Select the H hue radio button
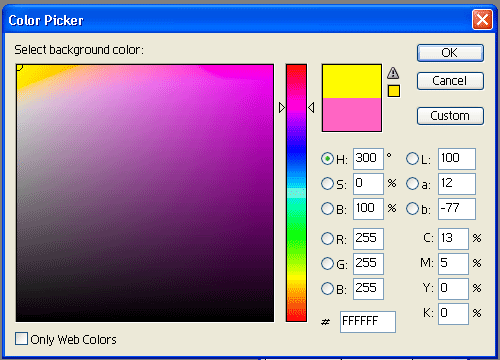 [327, 159]
